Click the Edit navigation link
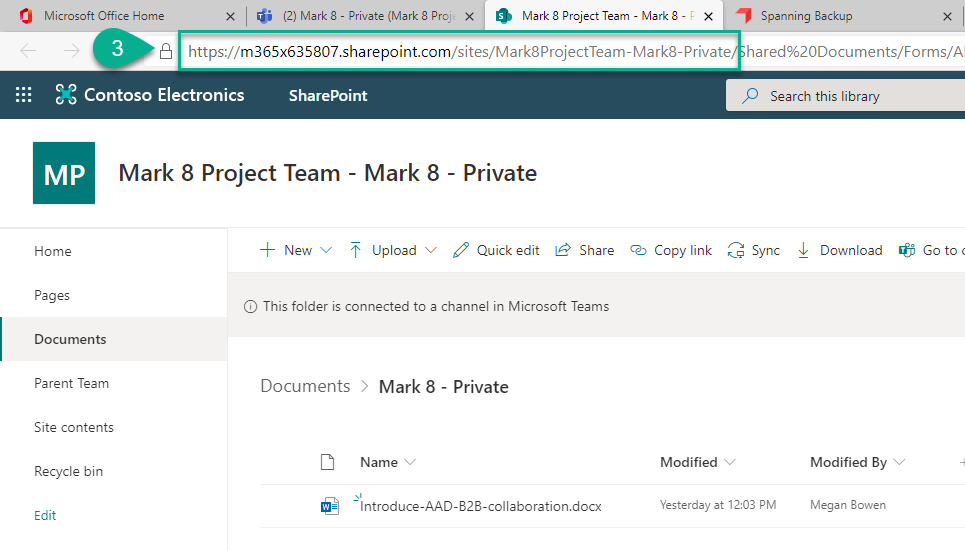 tap(45, 516)
